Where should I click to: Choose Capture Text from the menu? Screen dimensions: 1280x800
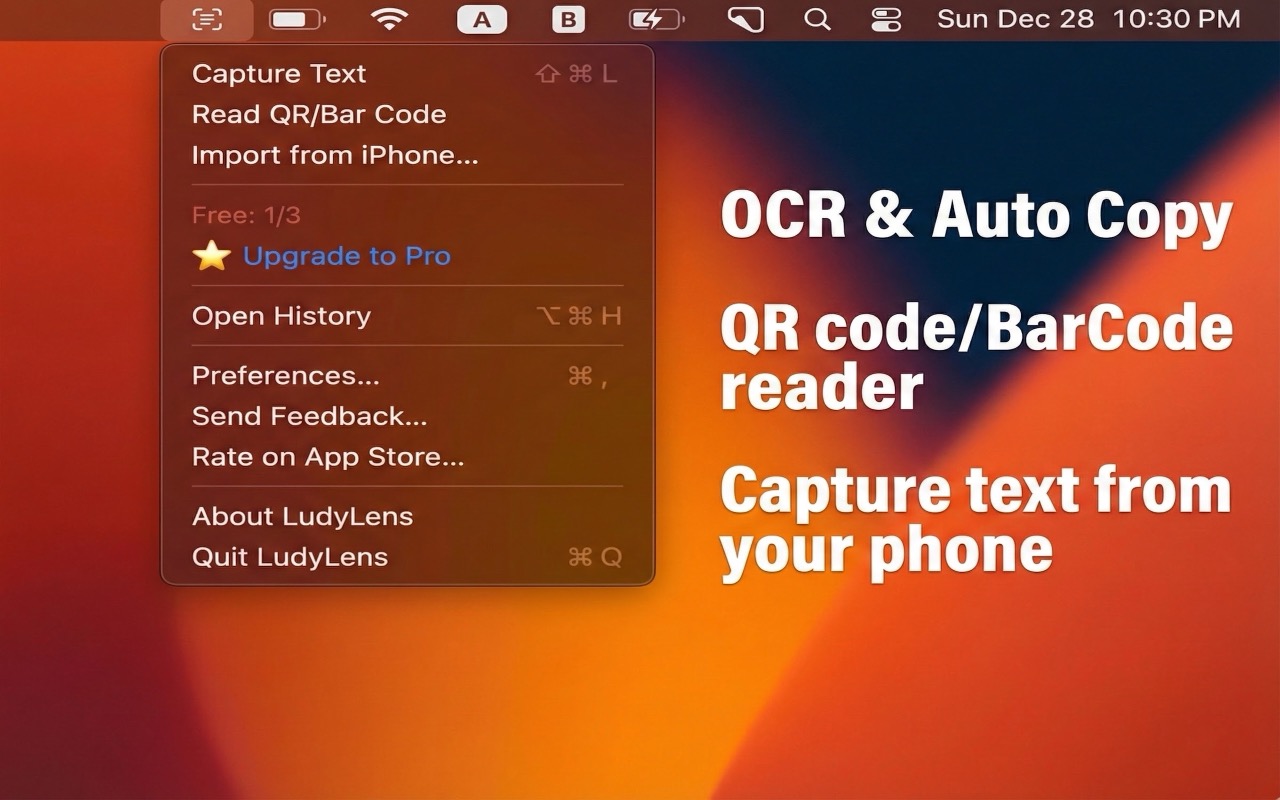(x=408, y=74)
